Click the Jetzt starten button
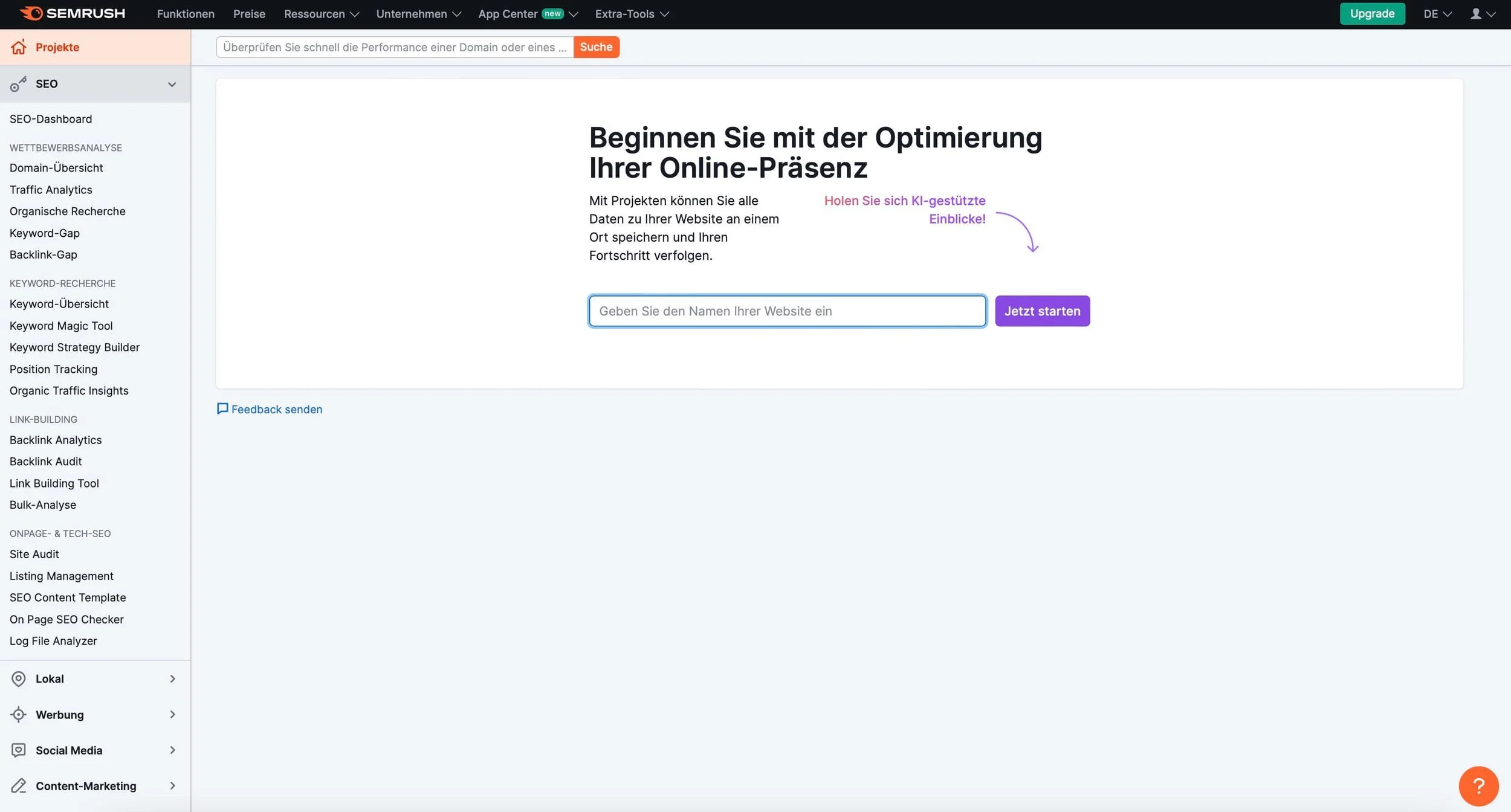Screen dimensions: 1511x812 point(1042,311)
